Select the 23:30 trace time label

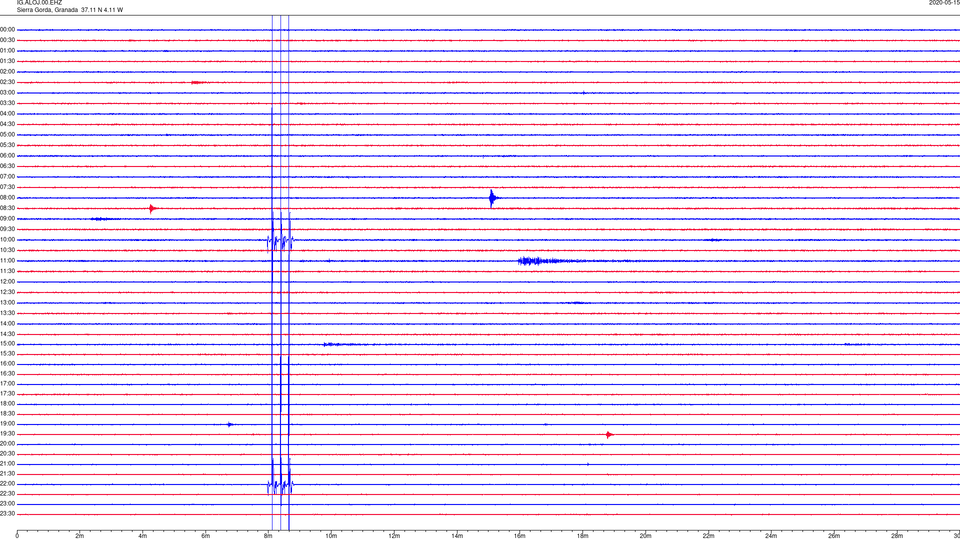[x=7, y=514]
